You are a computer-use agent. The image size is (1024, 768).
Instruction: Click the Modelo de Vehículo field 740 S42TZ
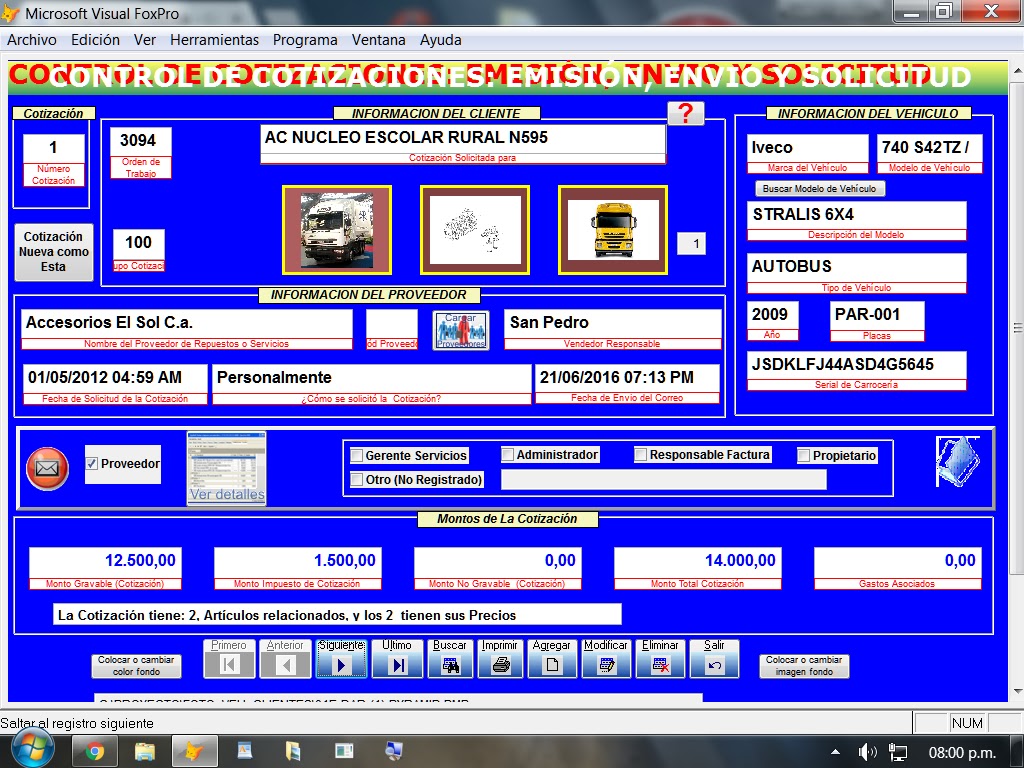point(929,148)
